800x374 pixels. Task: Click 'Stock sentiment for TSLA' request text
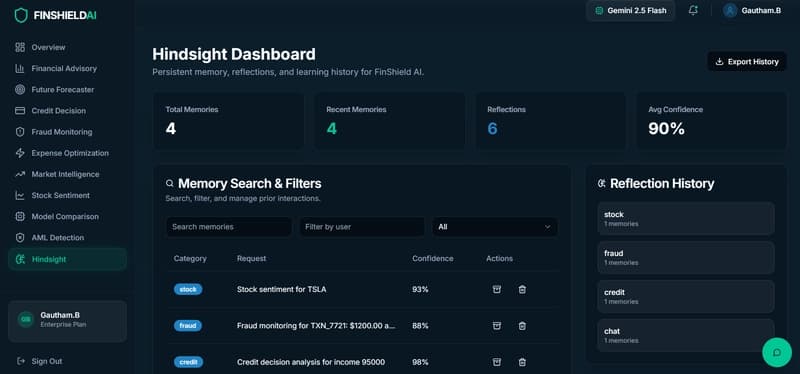[x=282, y=289]
